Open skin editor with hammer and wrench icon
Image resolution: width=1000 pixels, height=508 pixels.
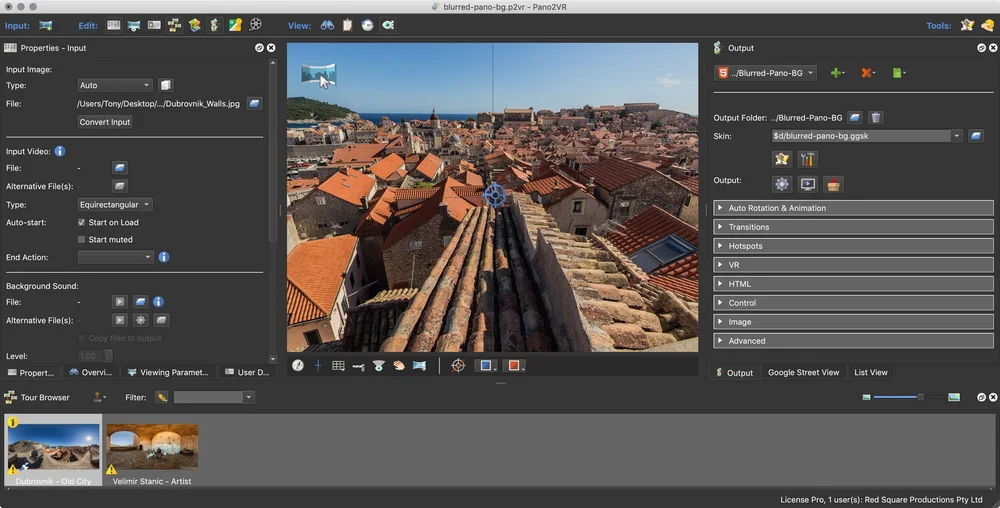click(807, 159)
